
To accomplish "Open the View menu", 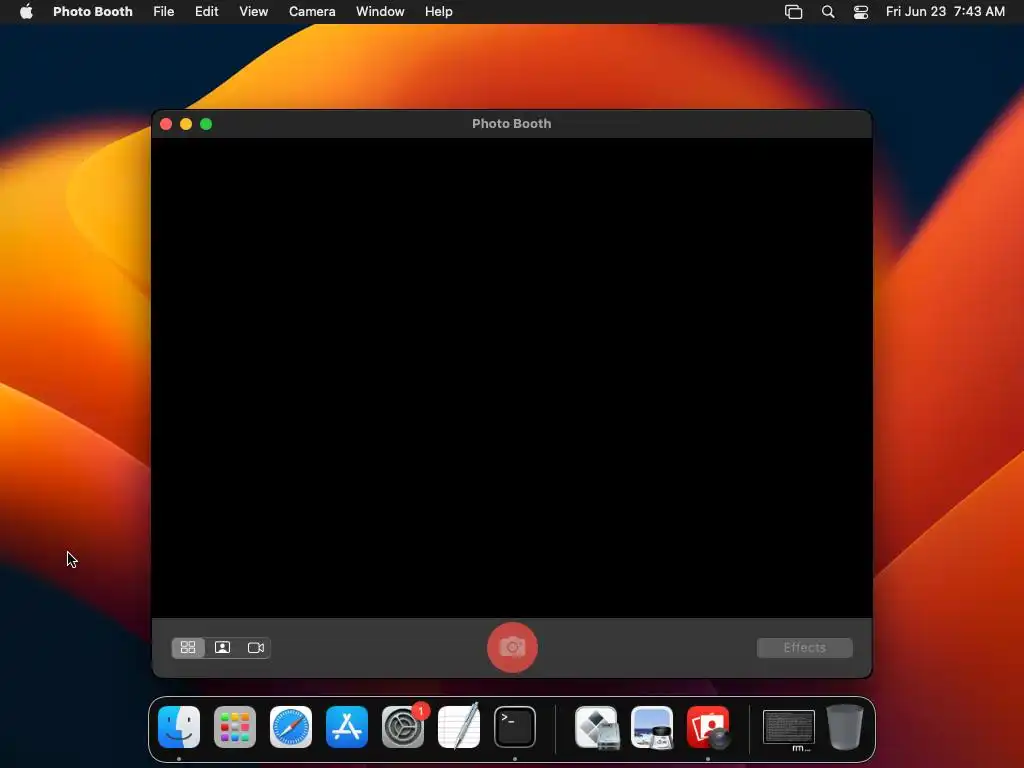I will 253,12.
